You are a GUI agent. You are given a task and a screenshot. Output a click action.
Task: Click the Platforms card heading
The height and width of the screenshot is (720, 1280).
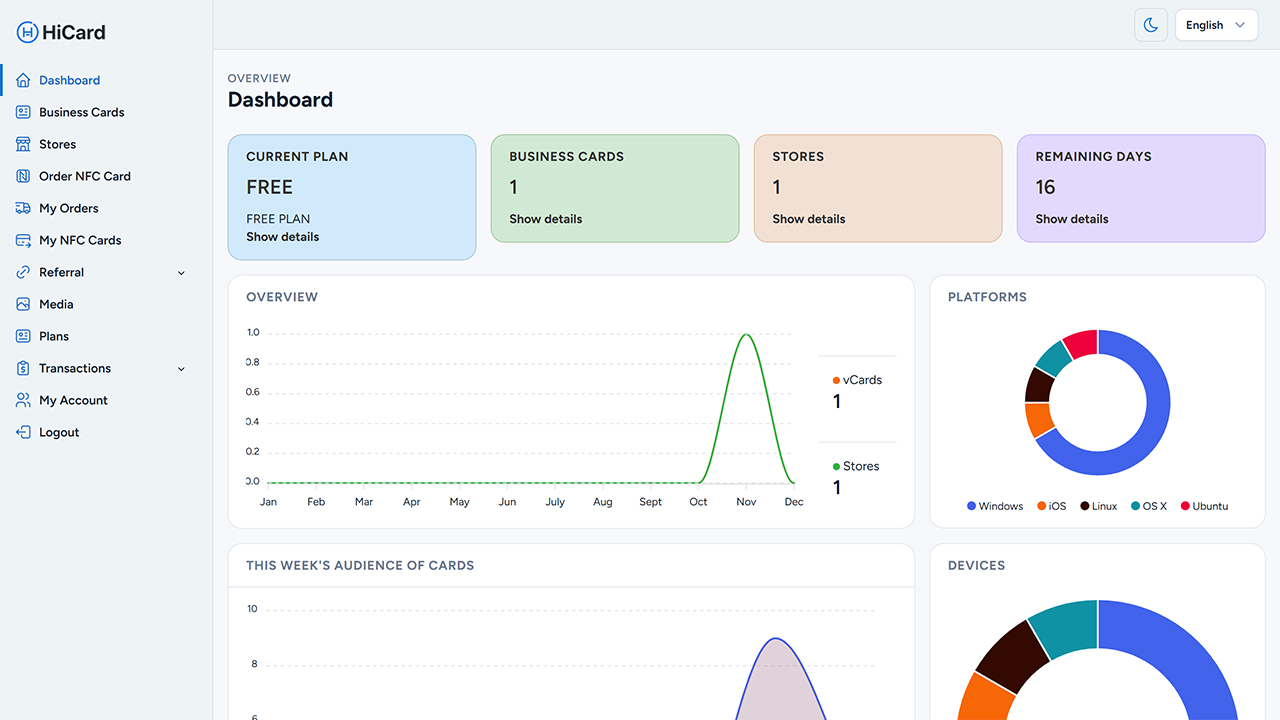[x=987, y=297]
